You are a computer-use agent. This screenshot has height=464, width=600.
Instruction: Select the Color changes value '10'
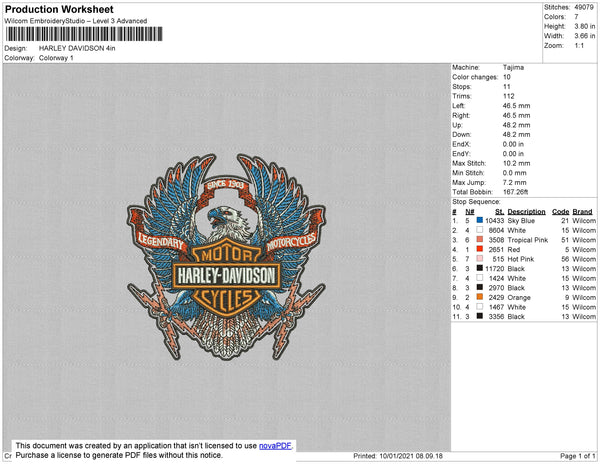tap(507, 77)
